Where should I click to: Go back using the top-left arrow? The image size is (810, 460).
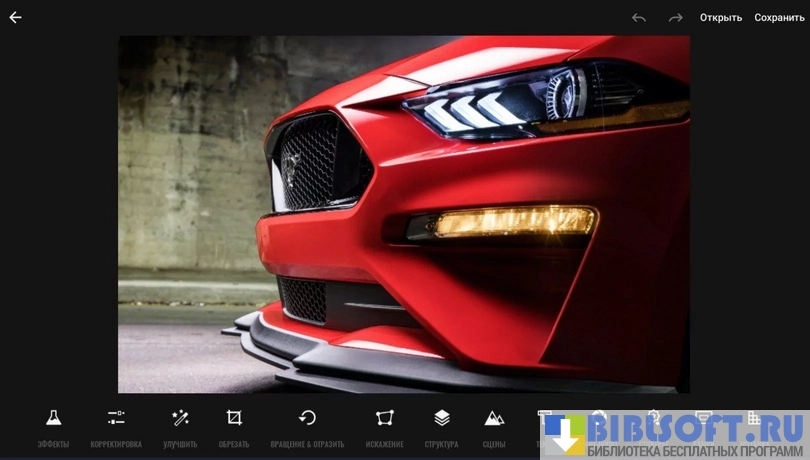click(x=15, y=17)
